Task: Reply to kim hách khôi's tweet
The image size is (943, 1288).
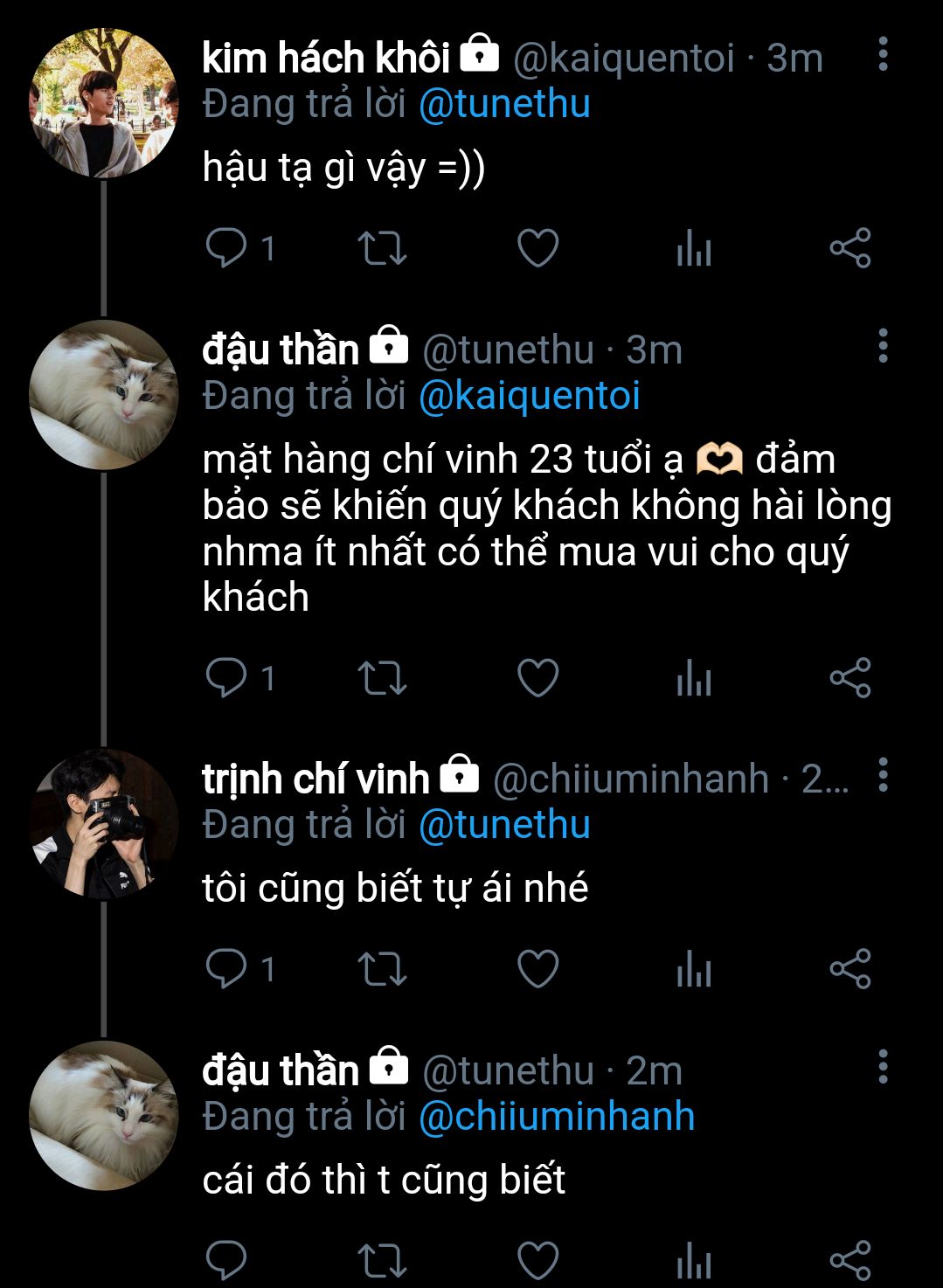Action: [226, 248]
